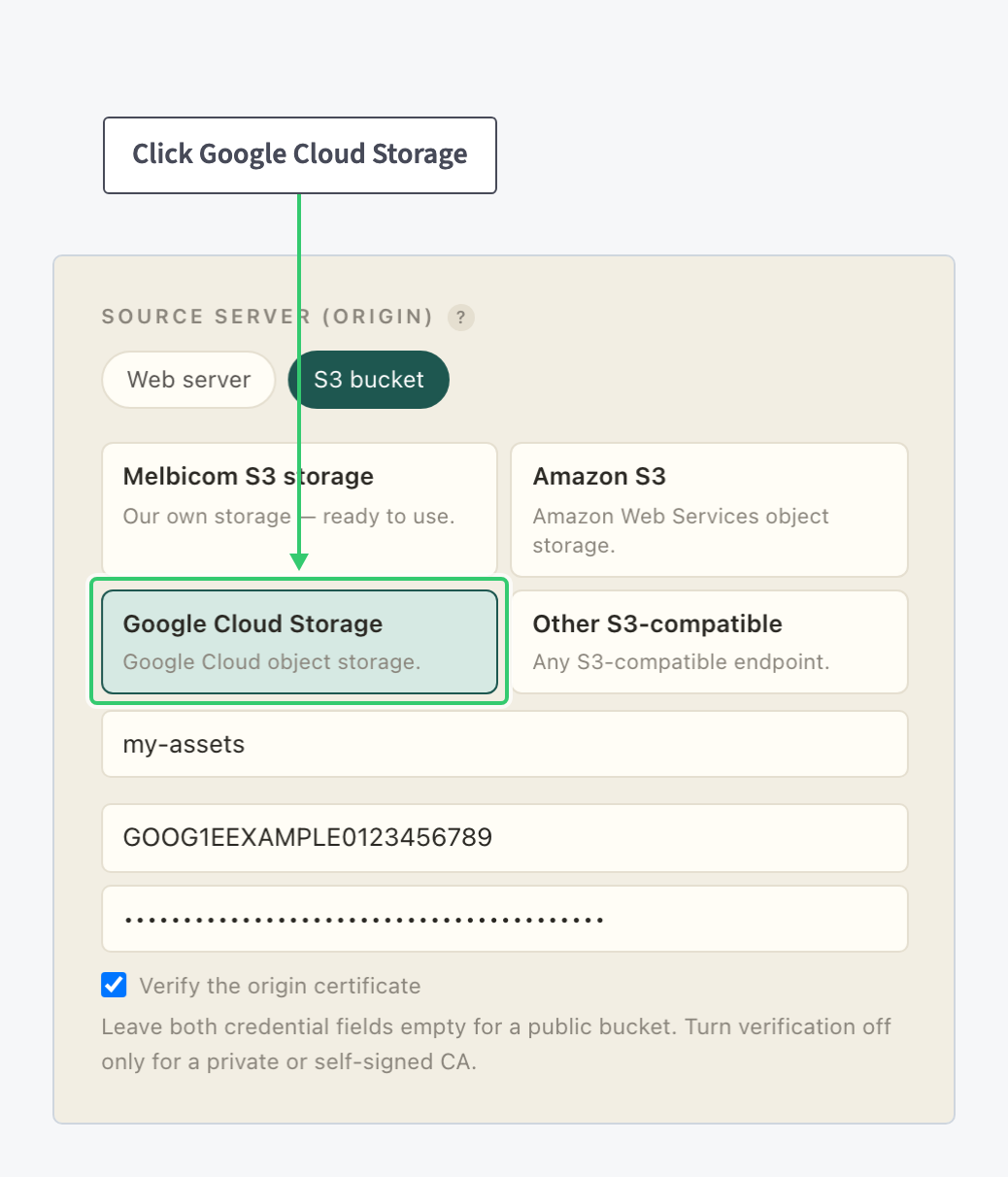Viewport: 1008px width, 1177px height.
Task: Choose the Melbicom S3 storage card
Action: point(300,510)
